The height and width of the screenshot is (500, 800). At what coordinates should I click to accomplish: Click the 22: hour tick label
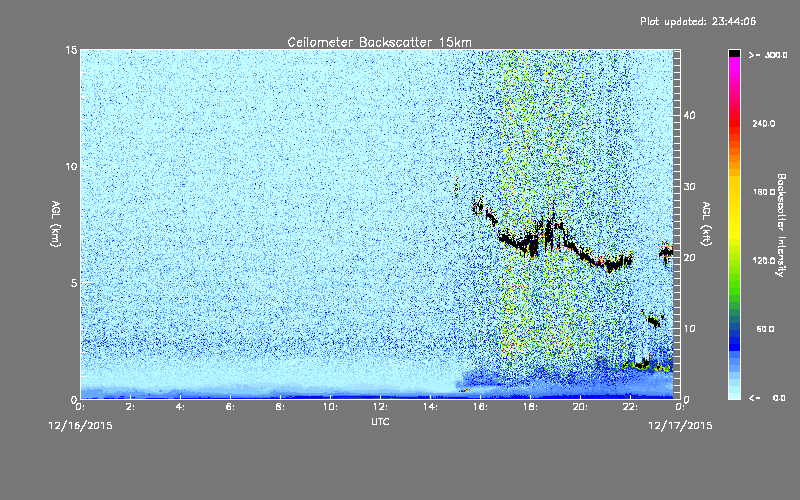point(630,407)
